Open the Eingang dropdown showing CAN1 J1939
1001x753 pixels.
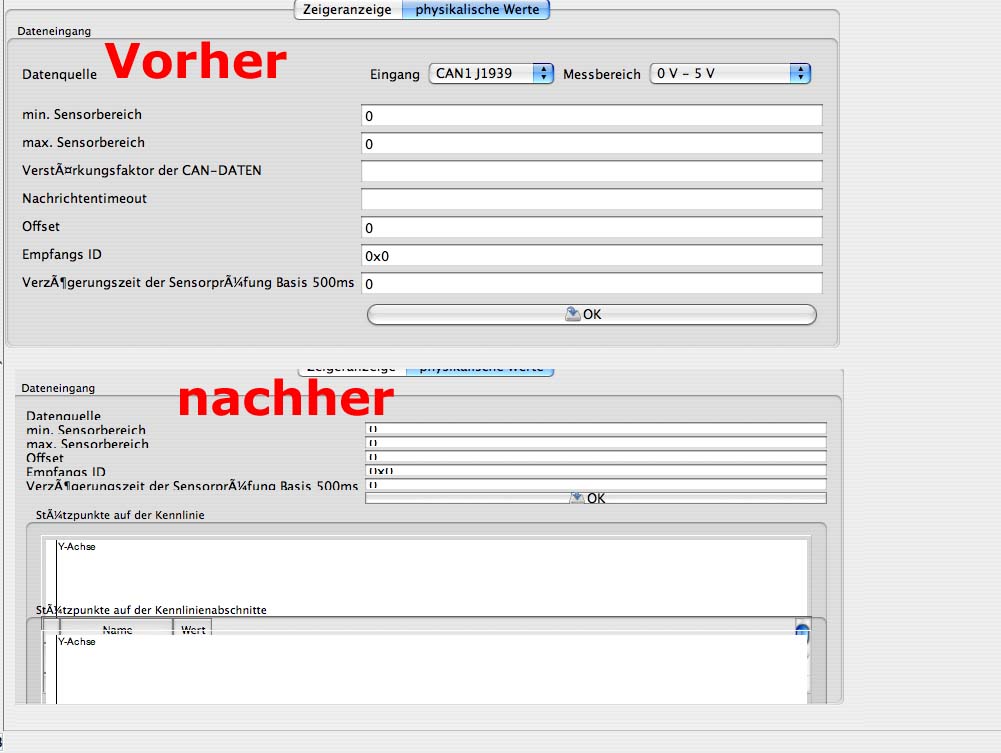click(491, 73)
